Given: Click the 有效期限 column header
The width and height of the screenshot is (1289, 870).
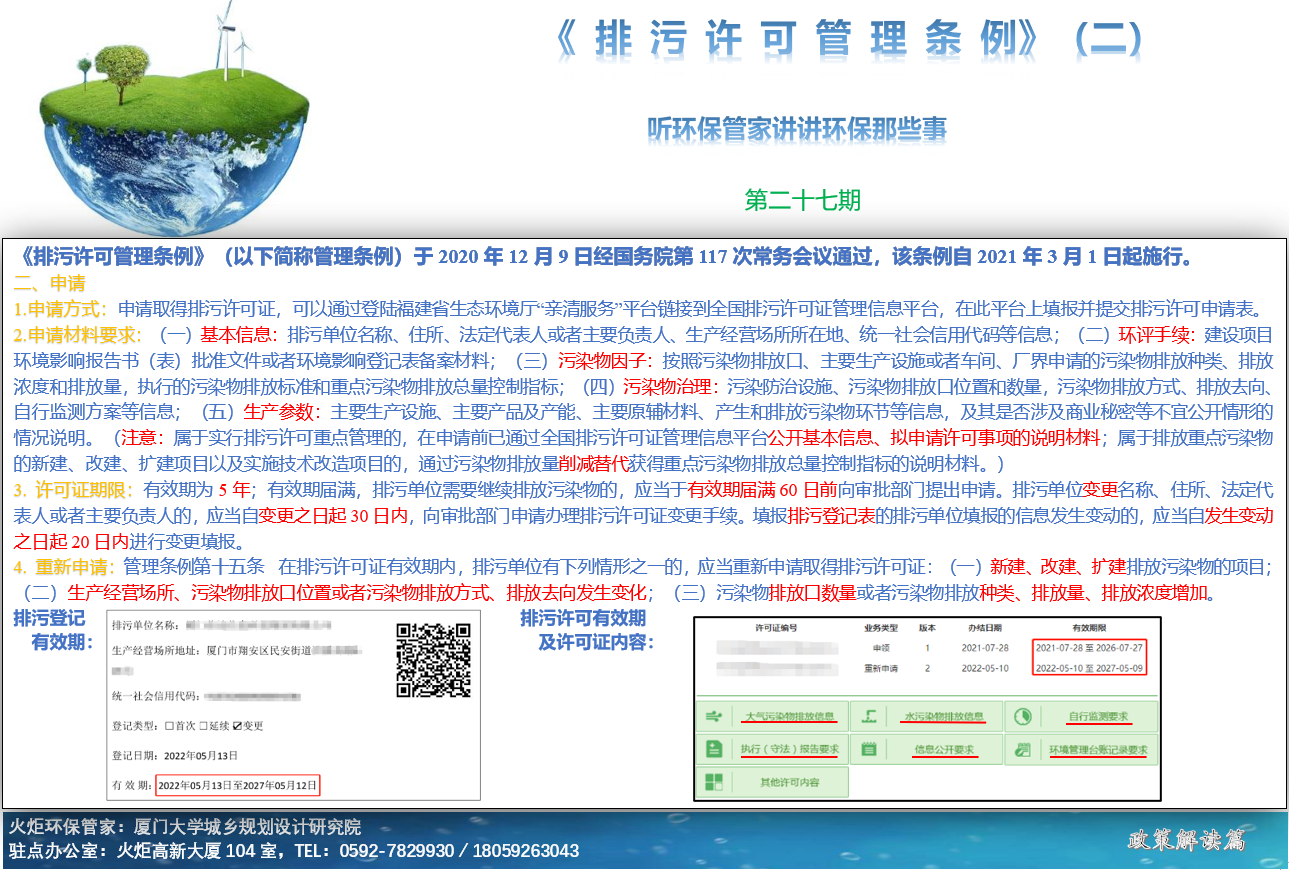Looking at the screenshot, I should [1088, 628].
